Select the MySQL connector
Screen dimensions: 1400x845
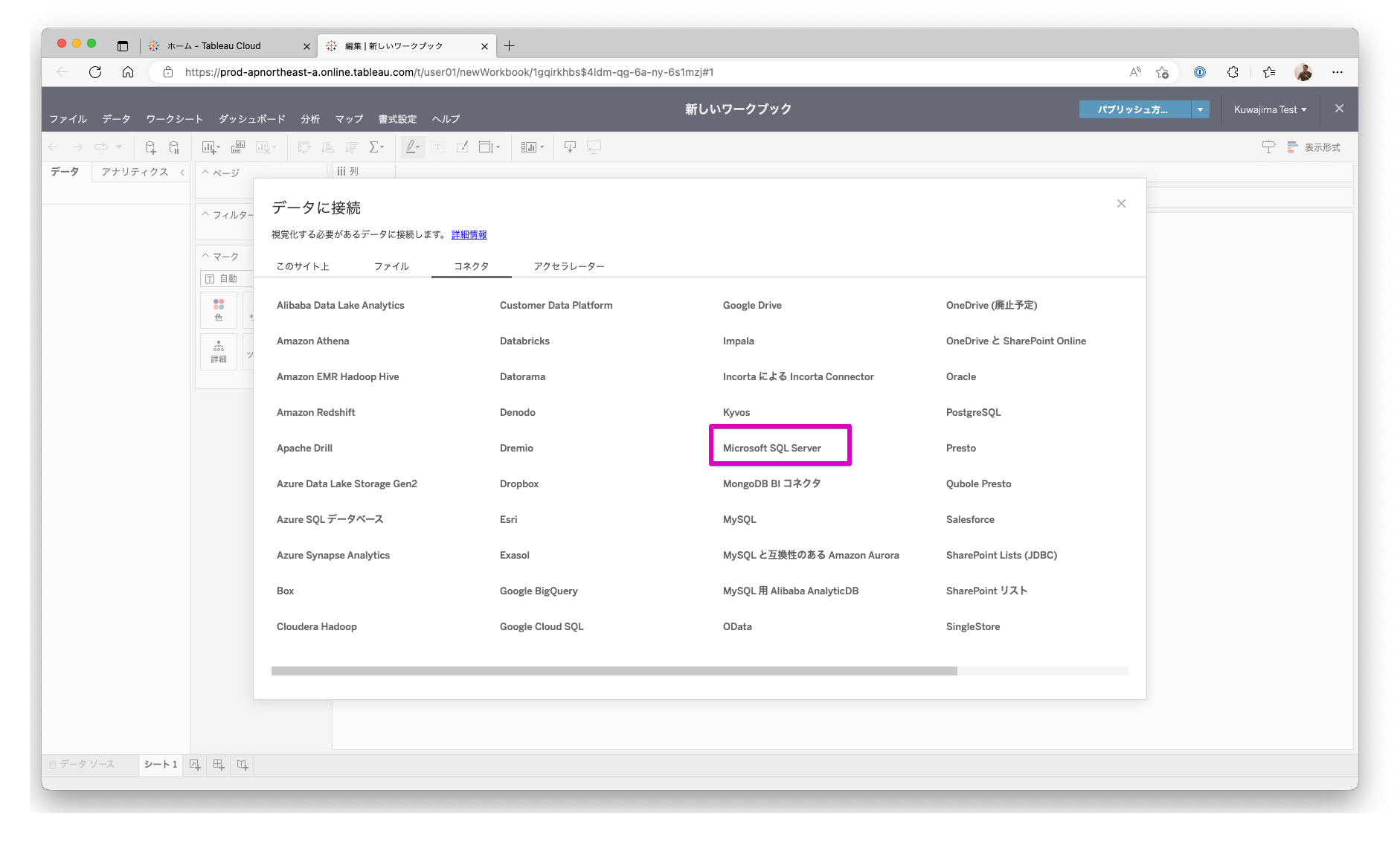pyautogui.click(x=739, y=520)
